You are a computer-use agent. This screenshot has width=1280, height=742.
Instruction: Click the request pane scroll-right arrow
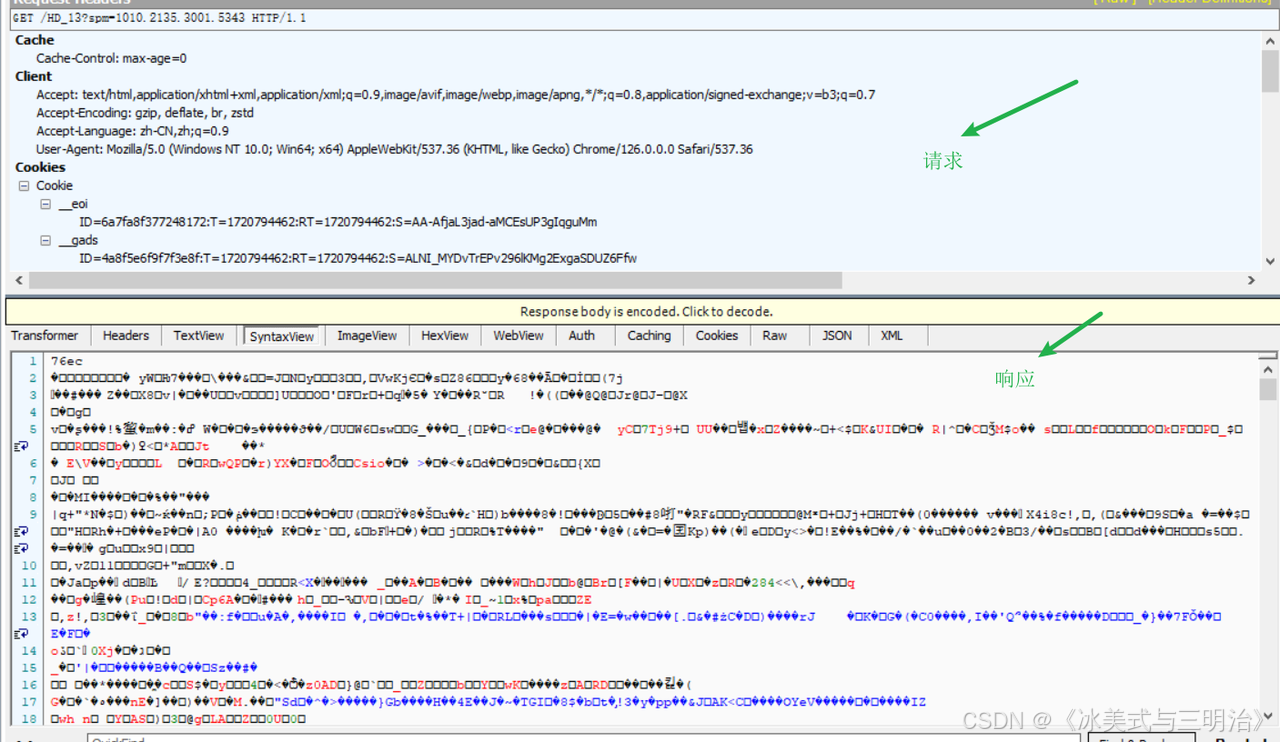(1251, 281)
